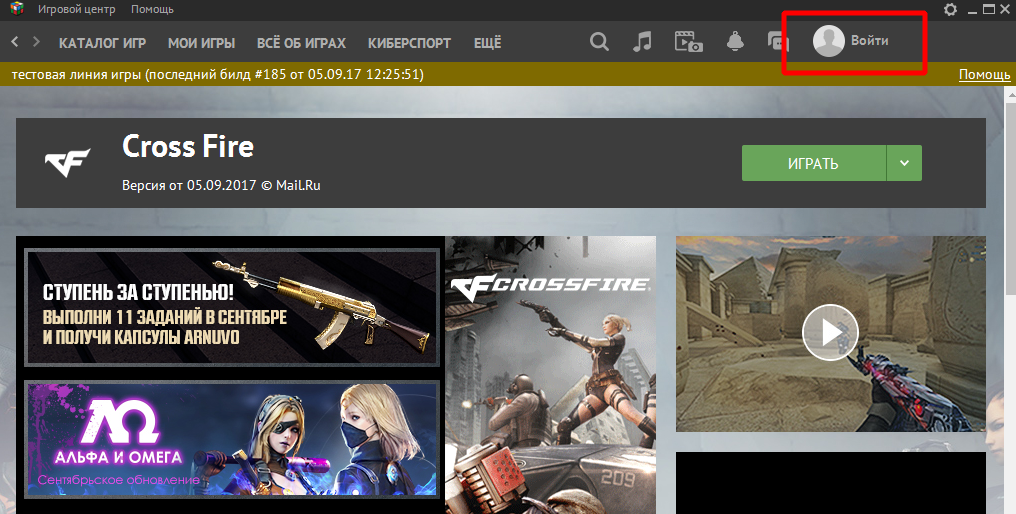This screenshot has height=514, width=1016.
Task: Click the Cross Fire game title
Action: coord(188,146)
